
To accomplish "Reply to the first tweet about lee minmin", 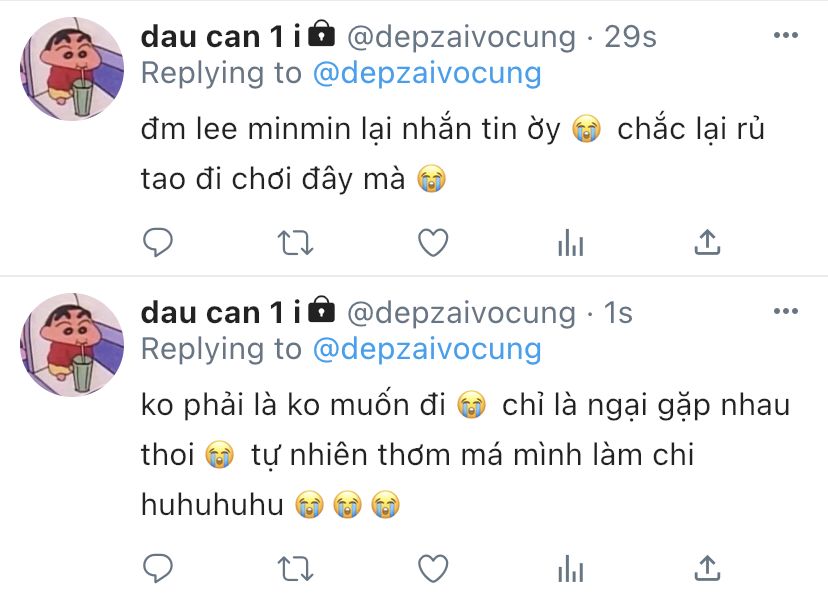I will (x=158, y=242).
